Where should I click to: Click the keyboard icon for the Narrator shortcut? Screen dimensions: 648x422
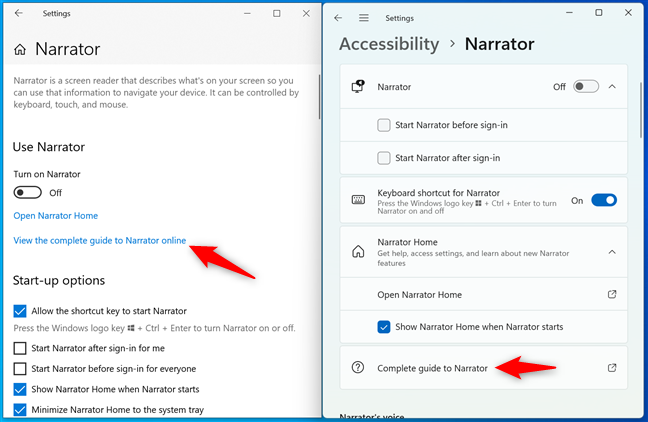(x=358, y=200)
